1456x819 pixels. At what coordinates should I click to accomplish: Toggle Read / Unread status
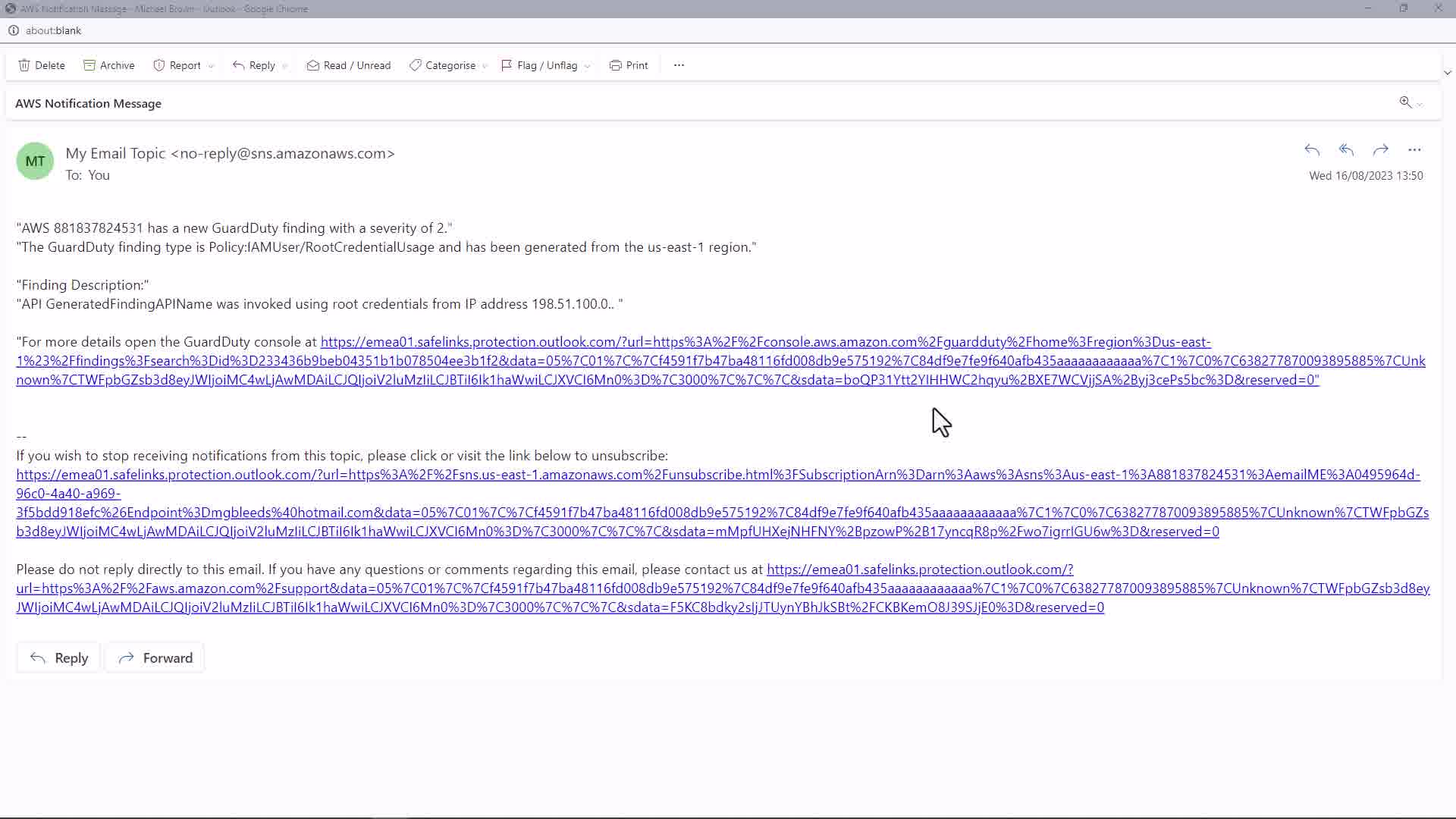click(x=349, y=65)
